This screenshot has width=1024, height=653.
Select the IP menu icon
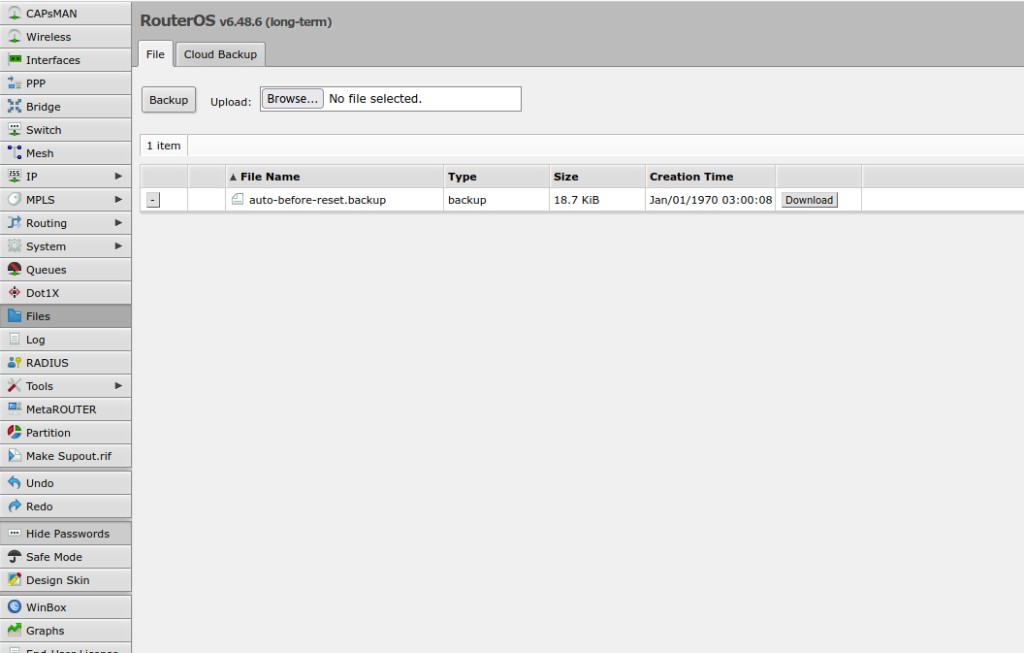(x=14, y=176)
